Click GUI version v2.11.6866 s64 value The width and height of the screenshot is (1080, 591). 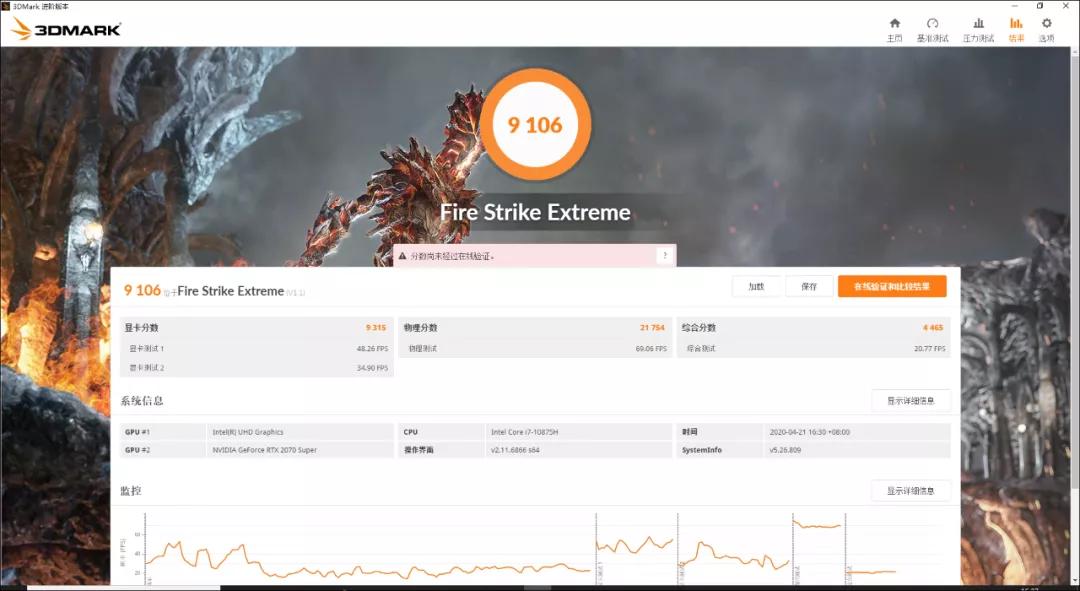tap(515, 450)
